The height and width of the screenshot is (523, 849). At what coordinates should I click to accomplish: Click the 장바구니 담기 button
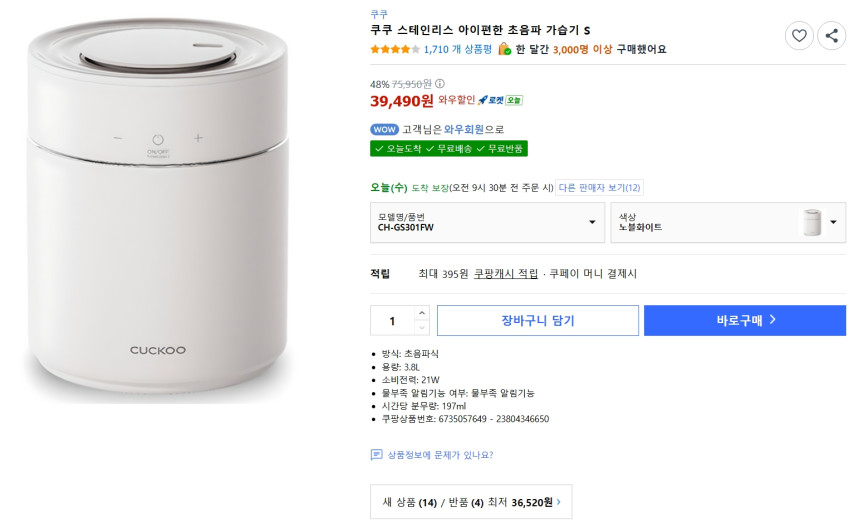click(537, 320)
